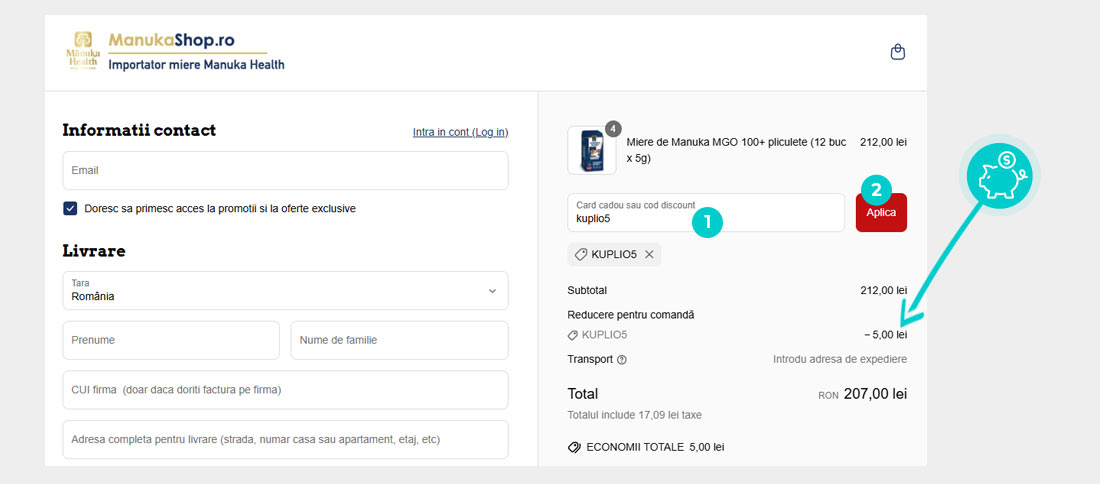
Task: Click the Subtotal label
Action: click(587, 290)
